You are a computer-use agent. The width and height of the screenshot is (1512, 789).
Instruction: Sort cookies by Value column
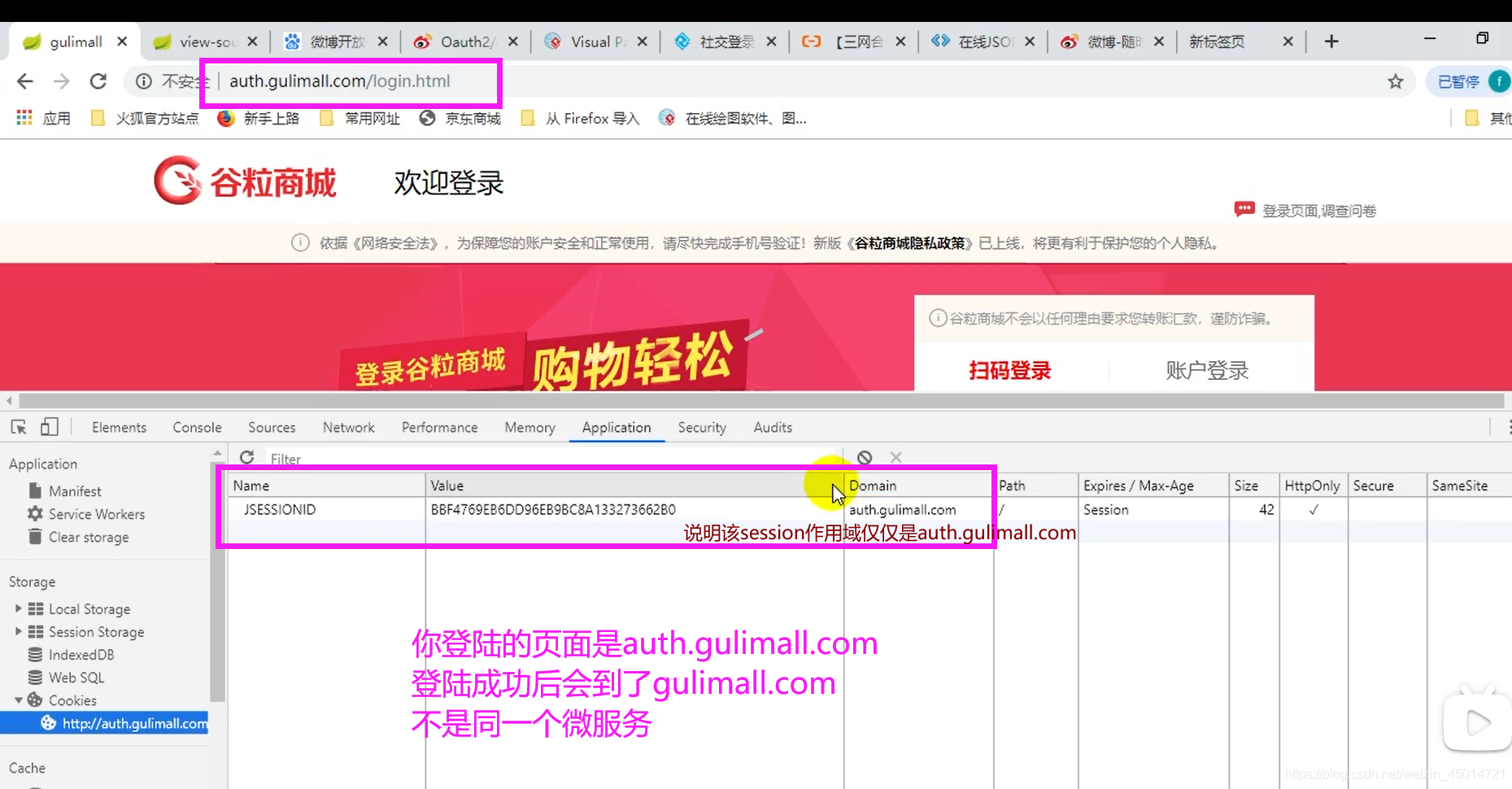coord(634,486)
